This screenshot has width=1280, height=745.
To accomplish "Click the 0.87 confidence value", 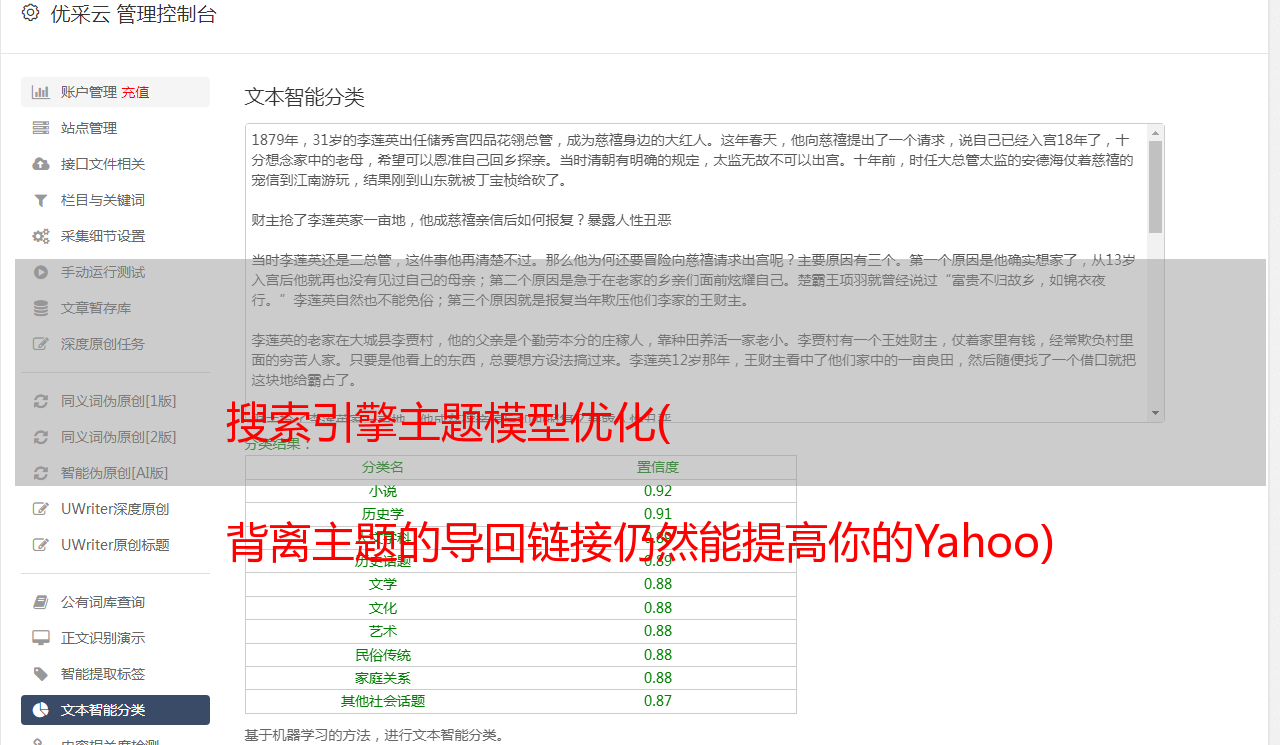I will coord(658,701).
